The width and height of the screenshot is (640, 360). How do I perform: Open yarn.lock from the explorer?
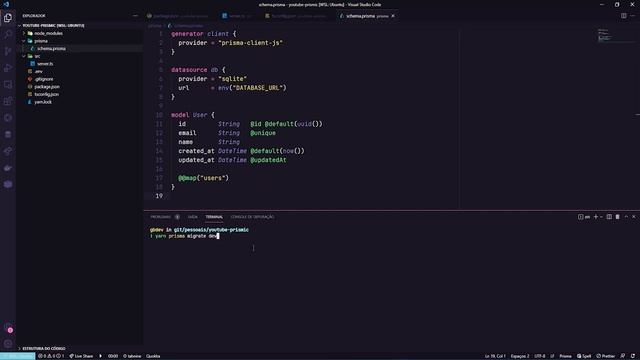[43, 102]
